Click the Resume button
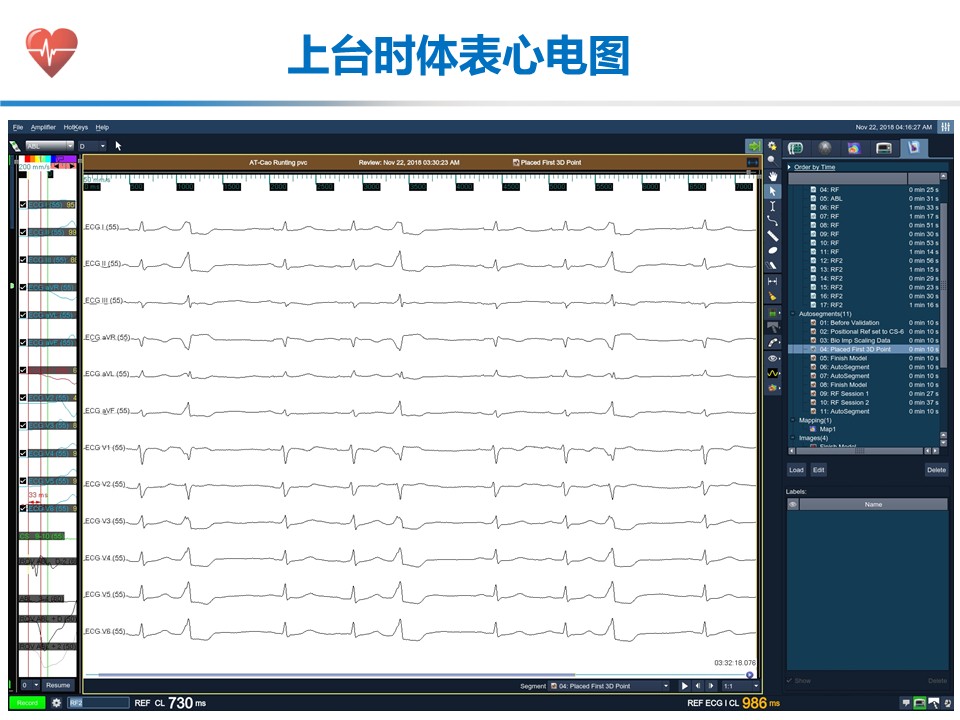 58,685
